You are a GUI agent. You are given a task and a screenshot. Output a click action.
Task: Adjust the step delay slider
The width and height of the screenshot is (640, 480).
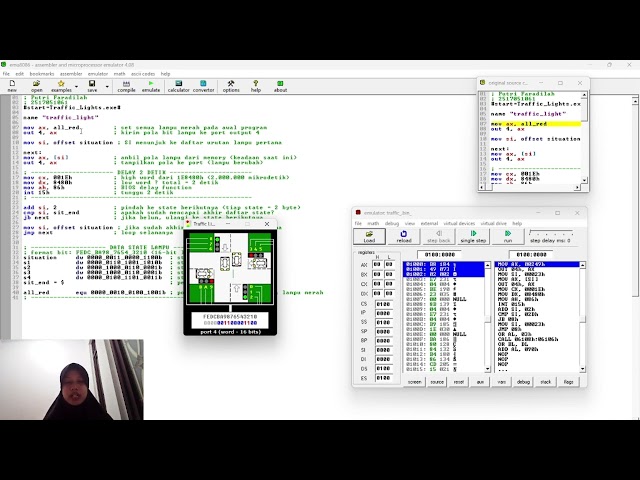(551, 233)
